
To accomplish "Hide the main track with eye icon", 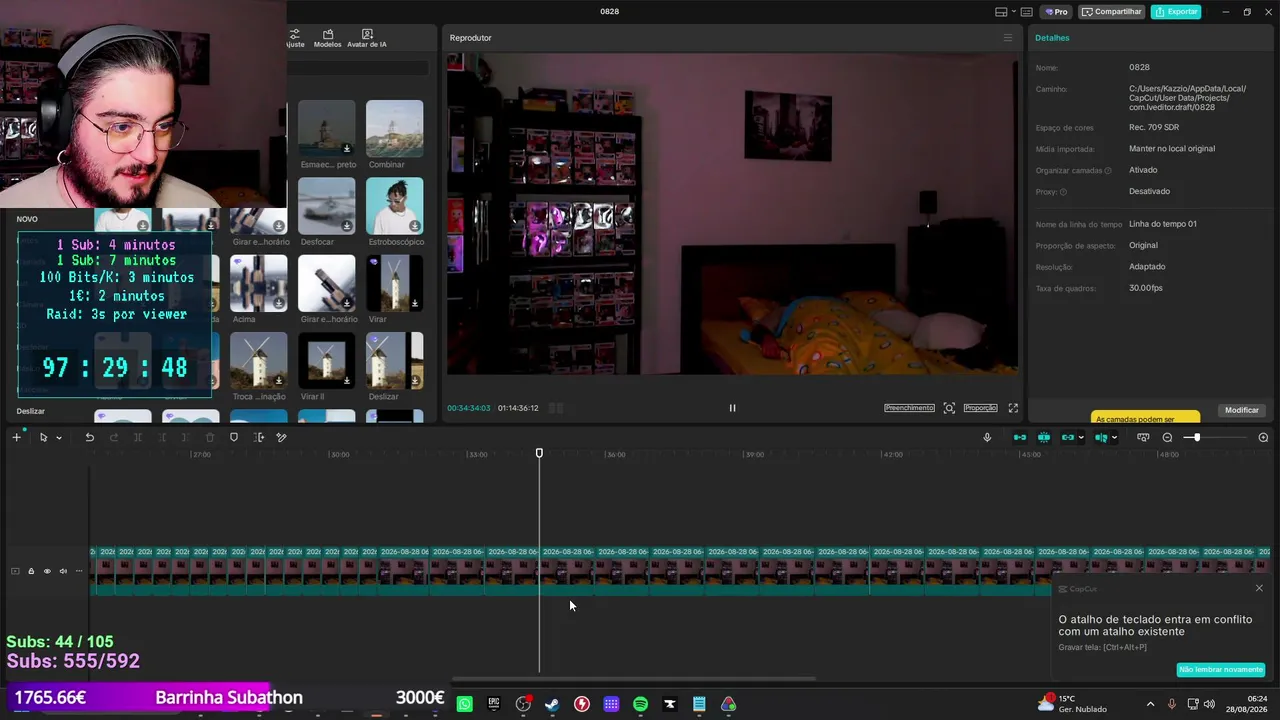I will [47, 571].
